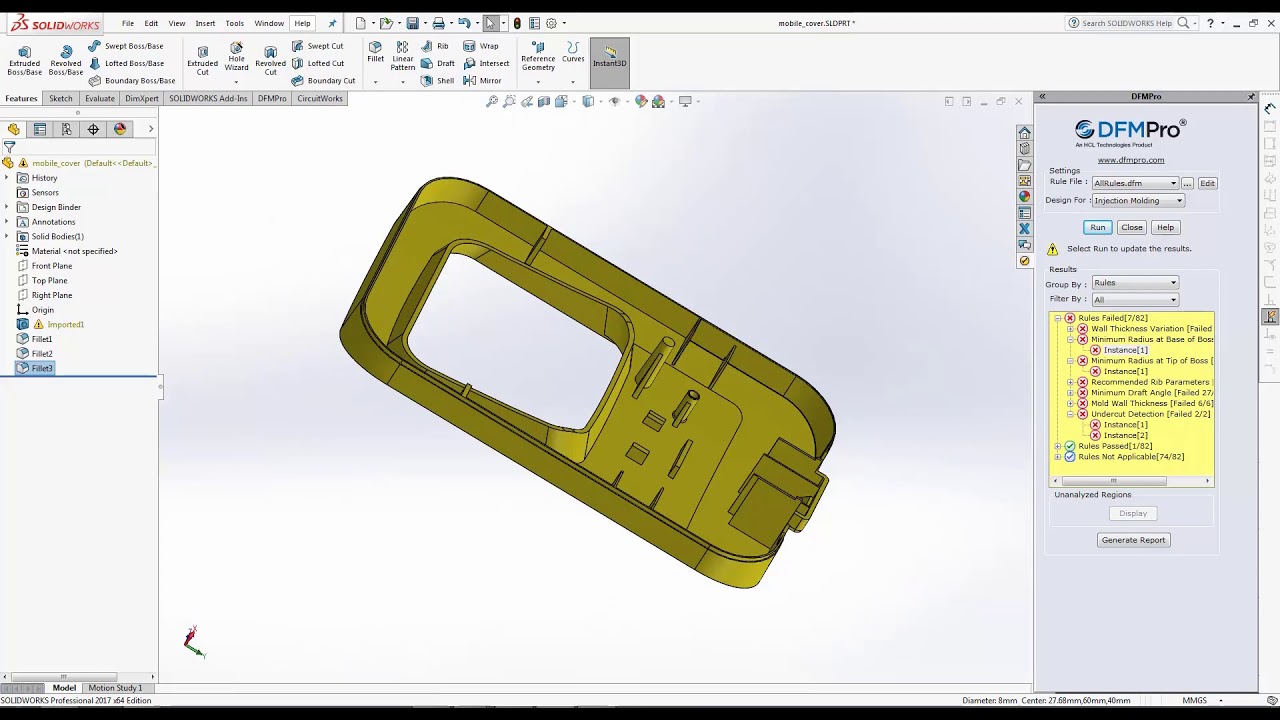This screenshot has width=1280, height=720.
Task: Toggle the Instant3D mode button
Action: [609, 57]
